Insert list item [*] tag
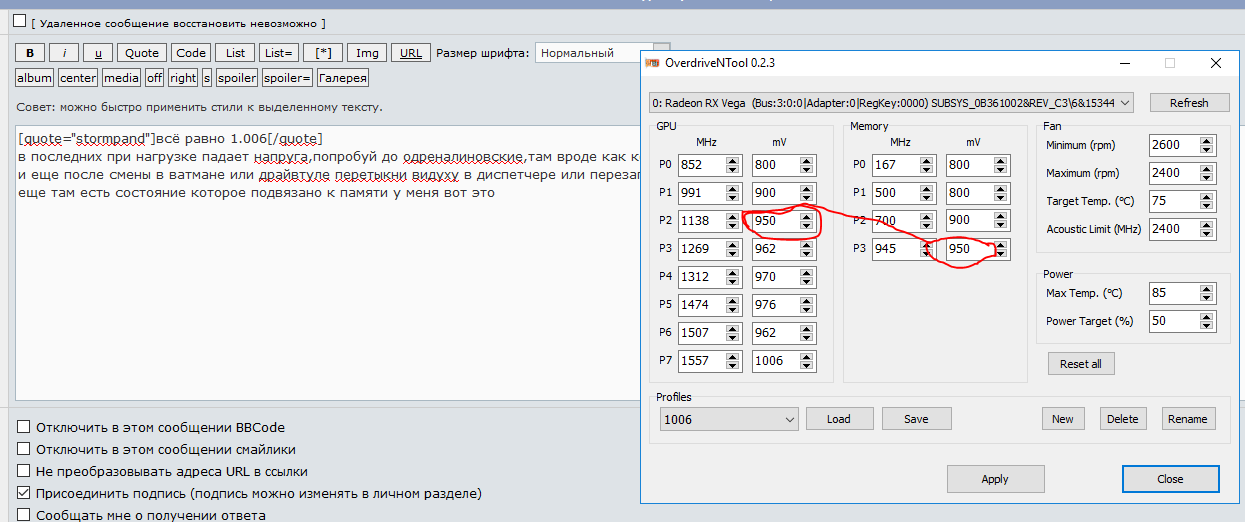The width and height of the screenshot is (1245, 522). [x=323, y=53]
